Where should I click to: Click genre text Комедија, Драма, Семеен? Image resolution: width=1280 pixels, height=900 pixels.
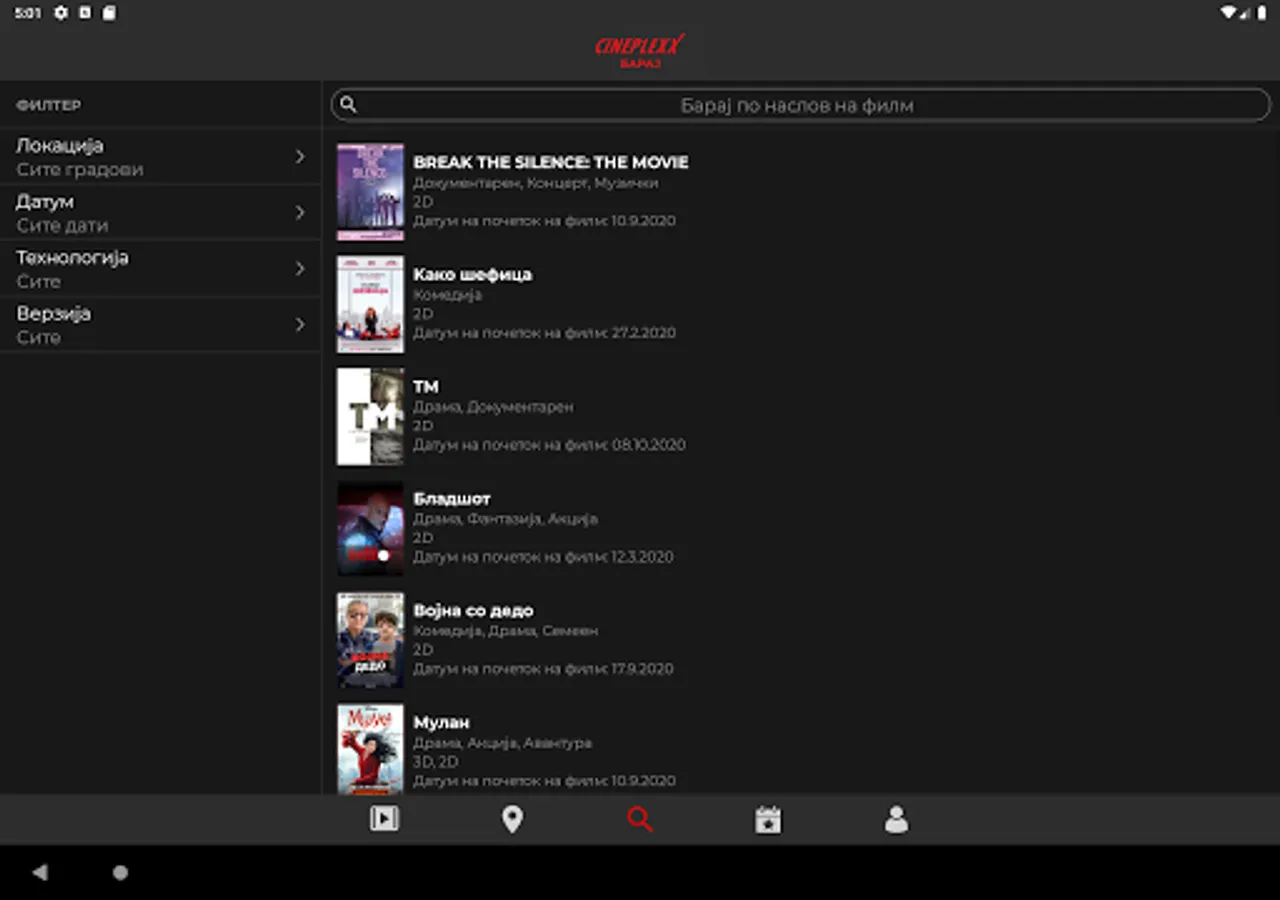[506, 631]
